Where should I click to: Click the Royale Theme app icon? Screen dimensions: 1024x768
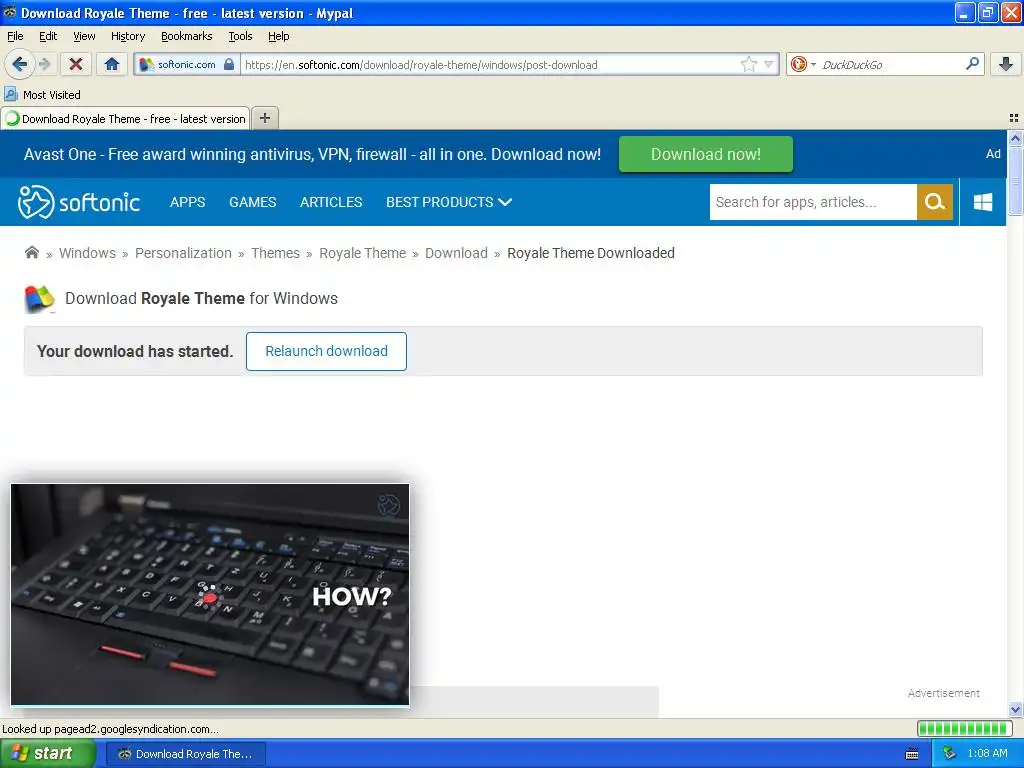coord(39,298)
